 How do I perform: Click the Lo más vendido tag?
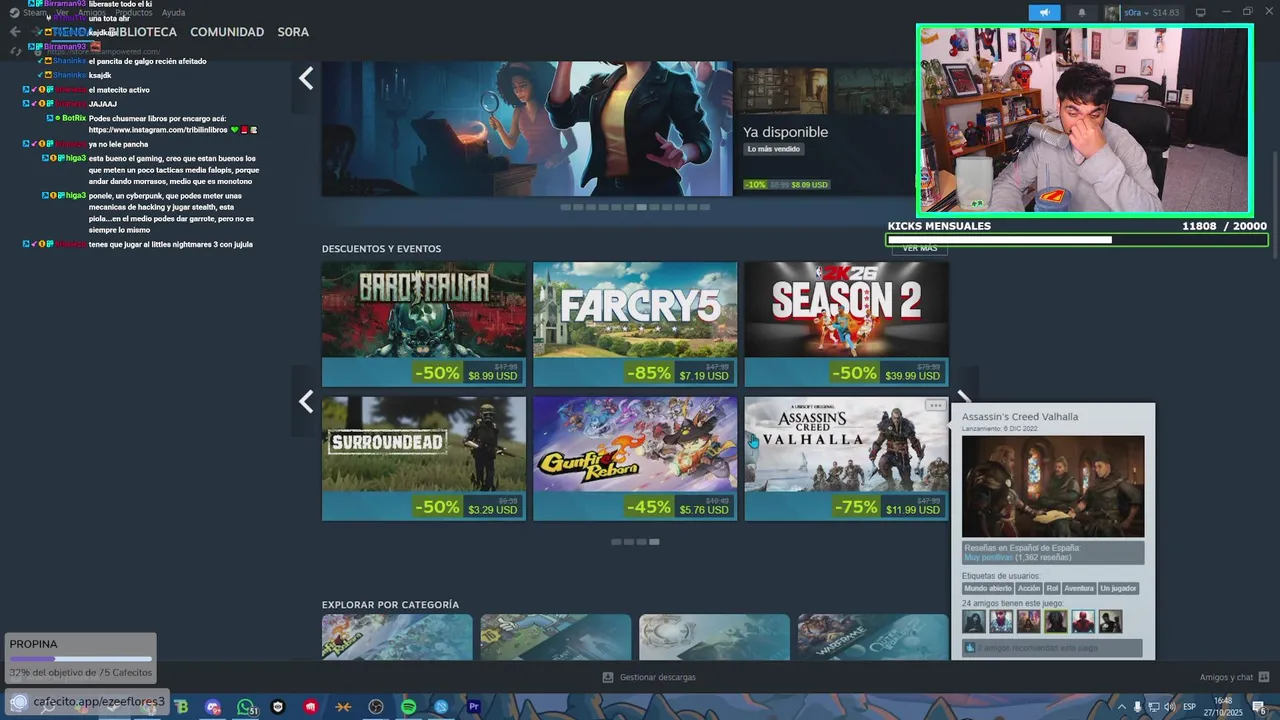[x=775, y=149]
